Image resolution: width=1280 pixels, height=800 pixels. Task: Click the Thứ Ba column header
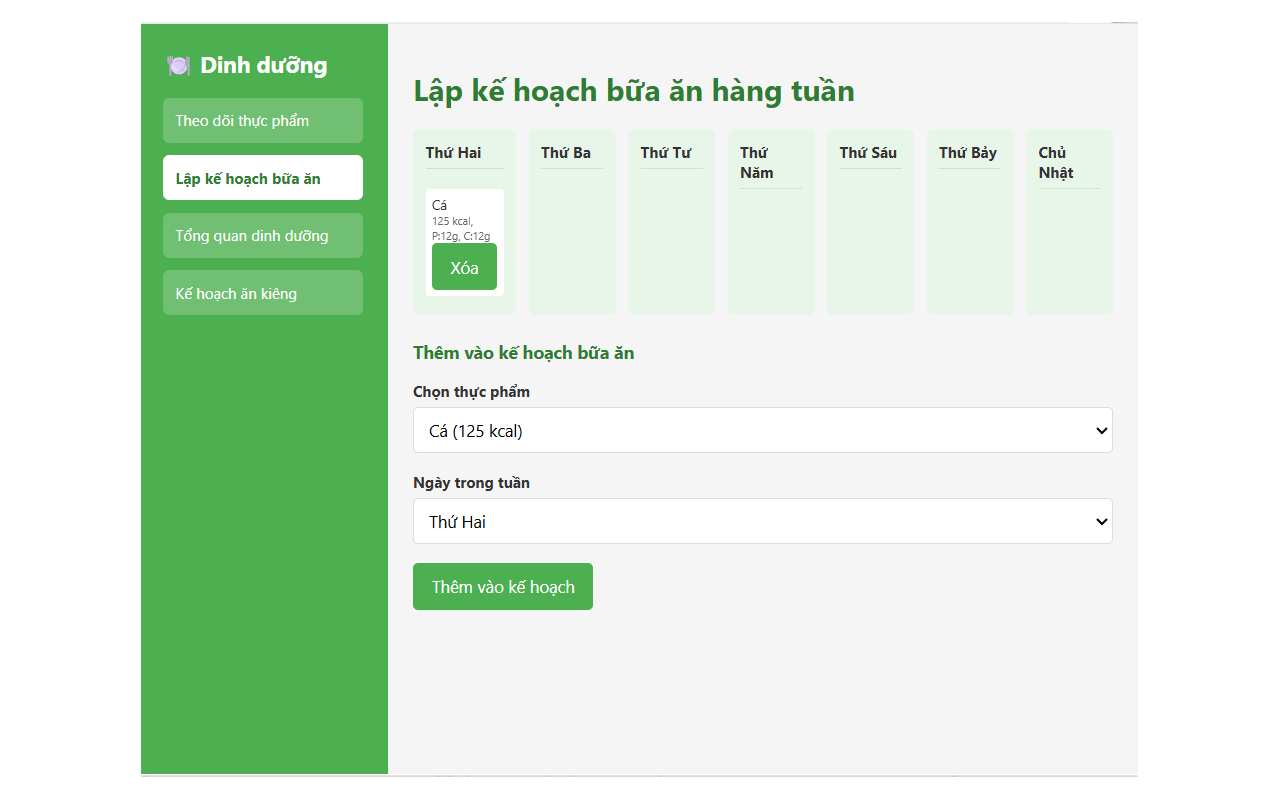point(566,153)
